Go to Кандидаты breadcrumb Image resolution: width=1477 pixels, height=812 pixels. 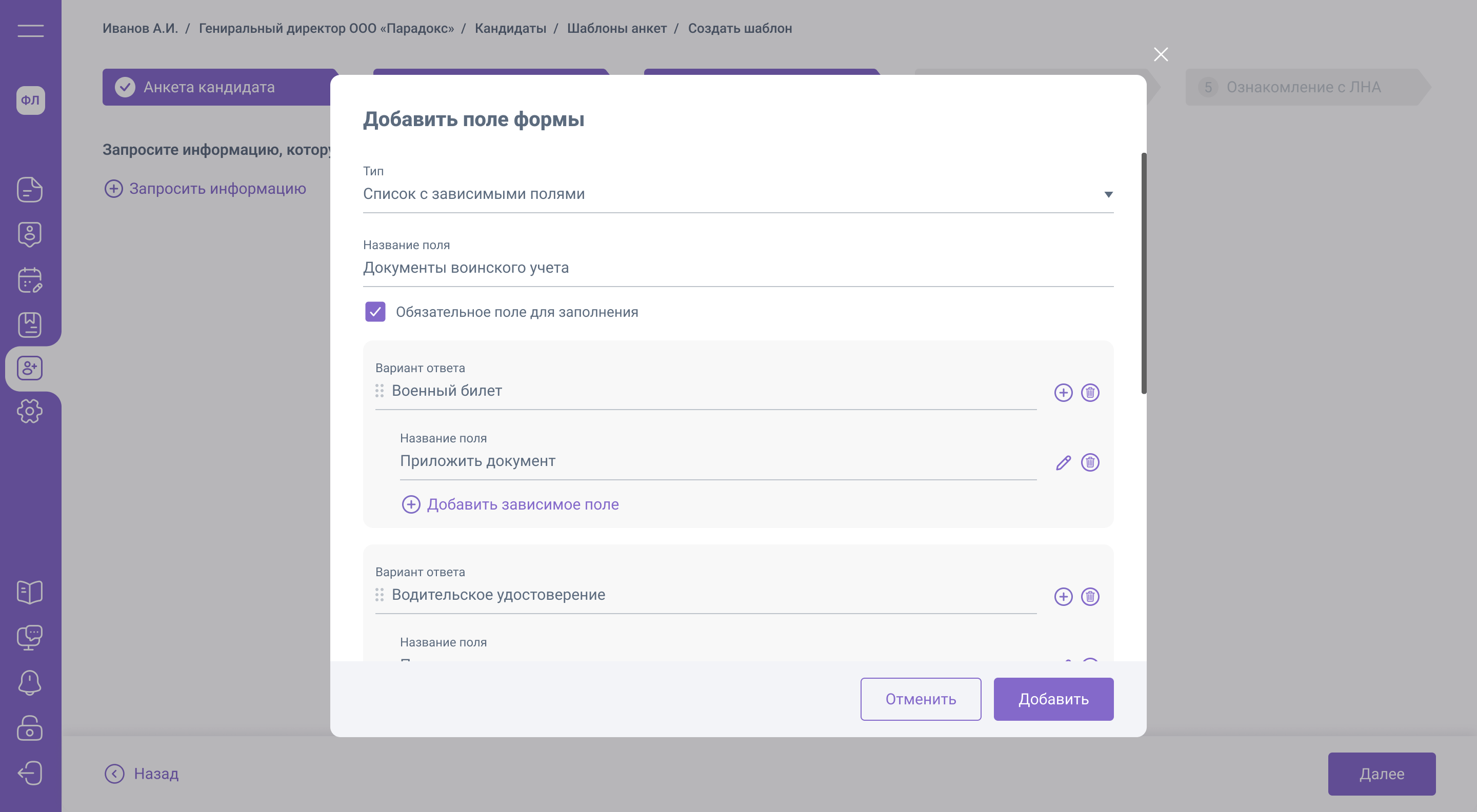(510, 28)
